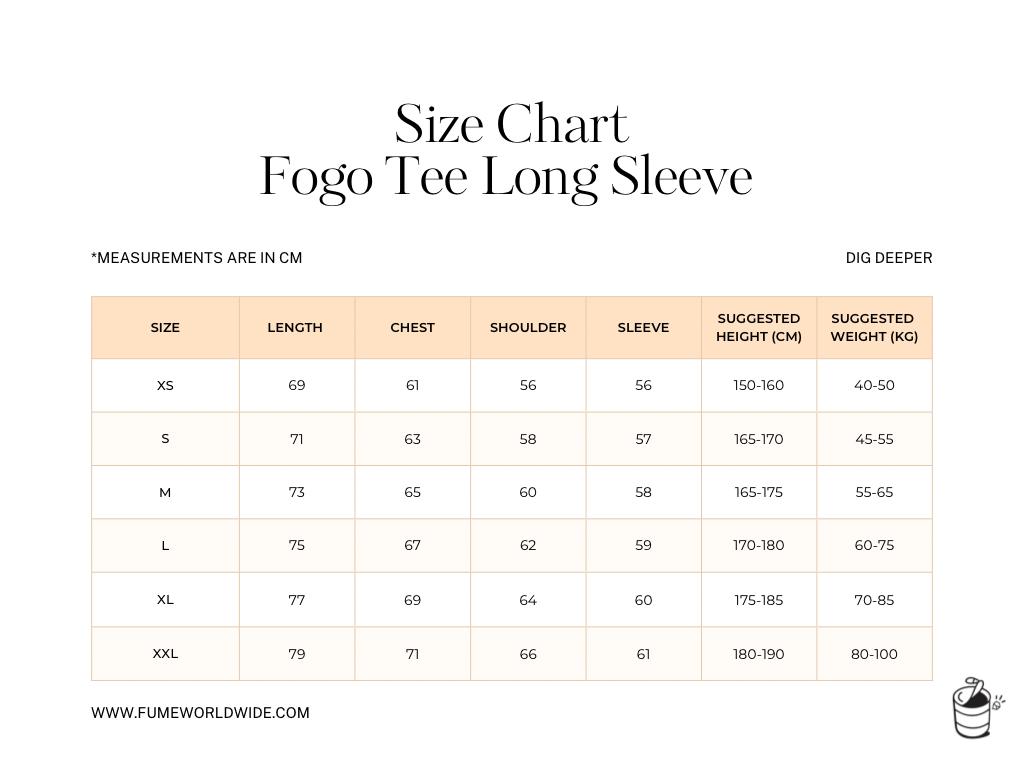1024x768 pixels.
Task: Click the Fogo Tee Long Sleeve subtitle
Action: (506, 178)
